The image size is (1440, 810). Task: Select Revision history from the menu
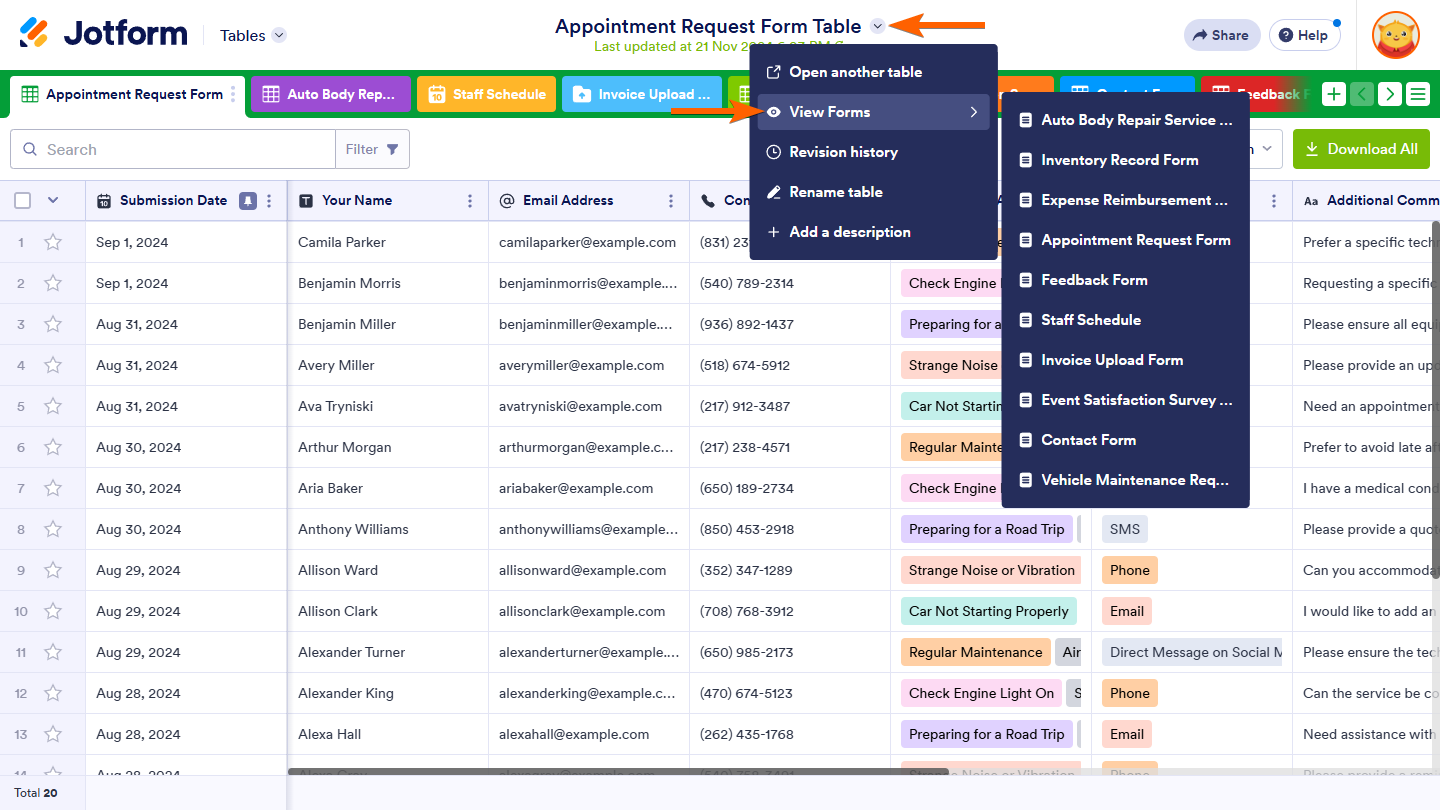point(873,152)
